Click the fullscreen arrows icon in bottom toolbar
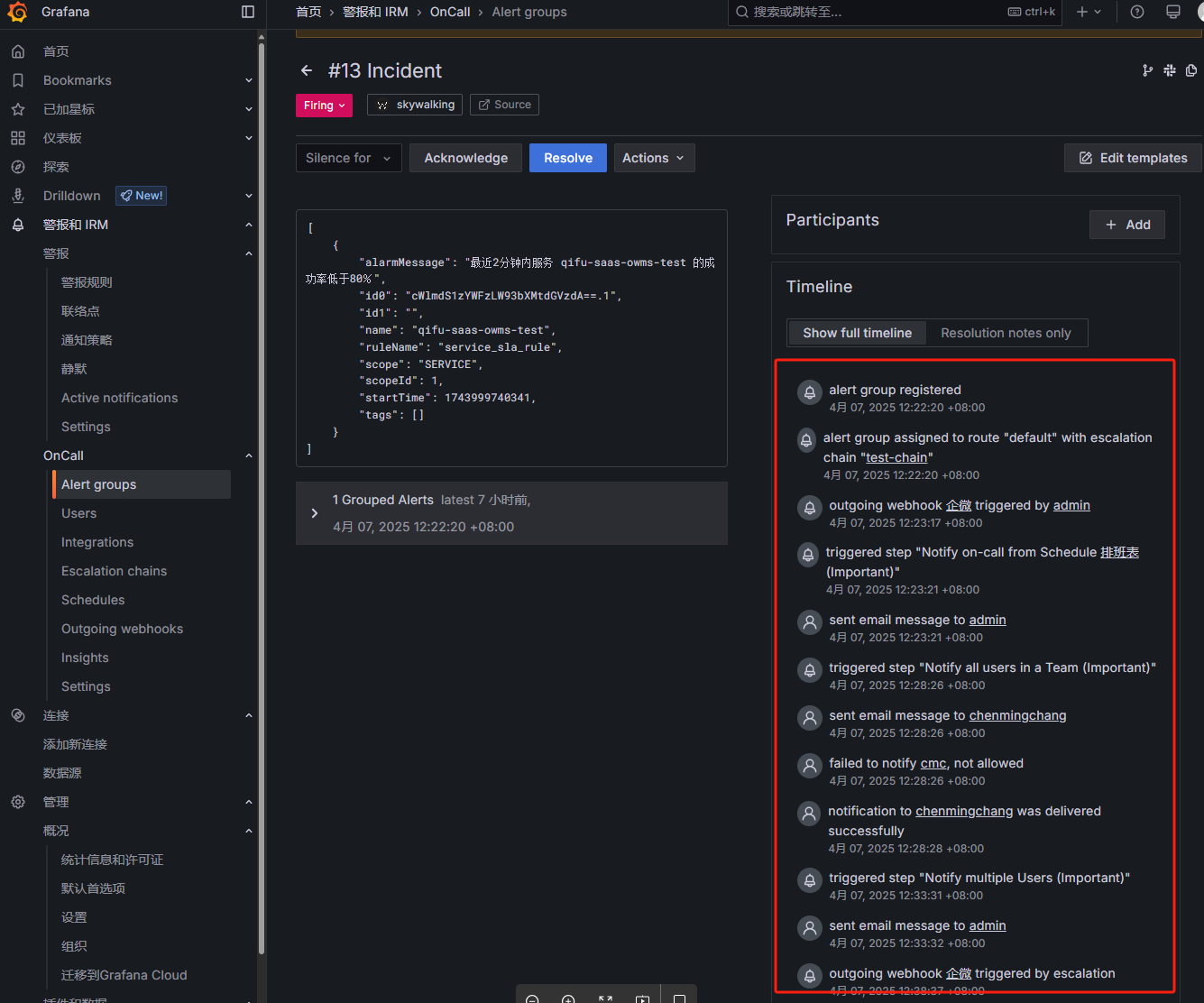1204x1003 pixels. 605,998
